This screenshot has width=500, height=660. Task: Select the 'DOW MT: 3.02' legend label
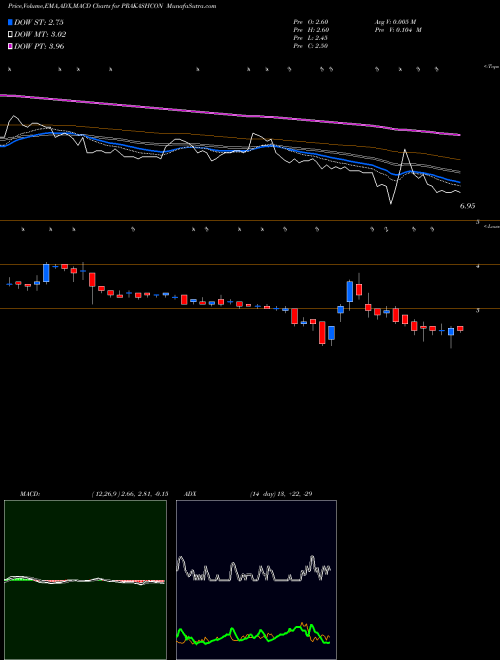(40, 35)
